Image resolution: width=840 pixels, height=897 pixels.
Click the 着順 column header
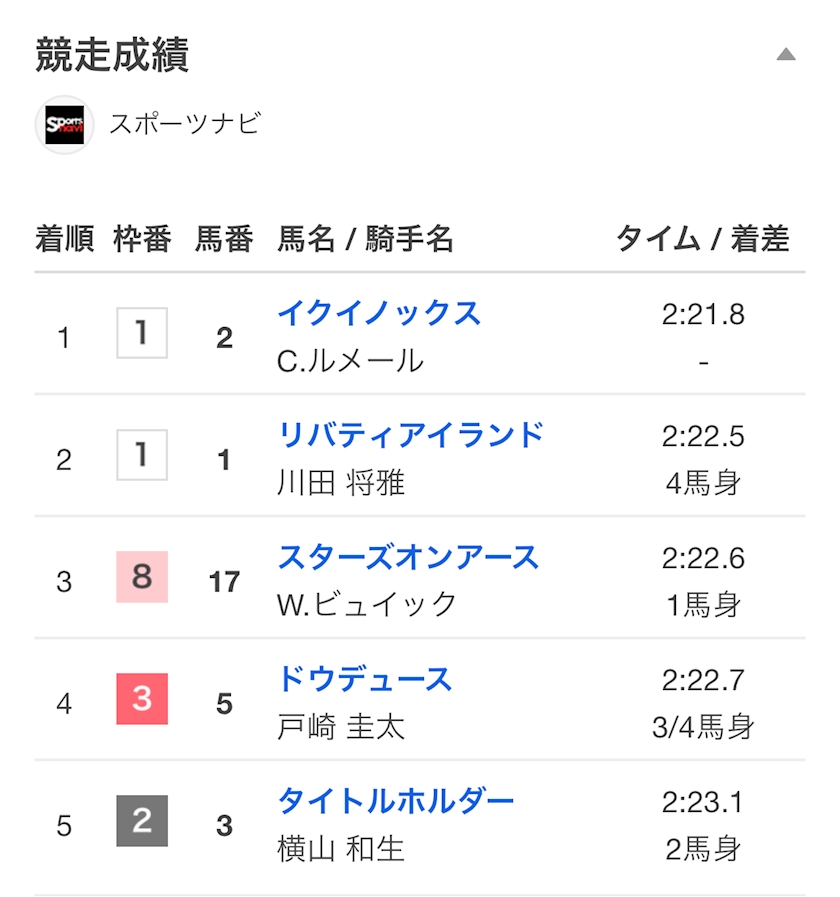click(65, 239)
